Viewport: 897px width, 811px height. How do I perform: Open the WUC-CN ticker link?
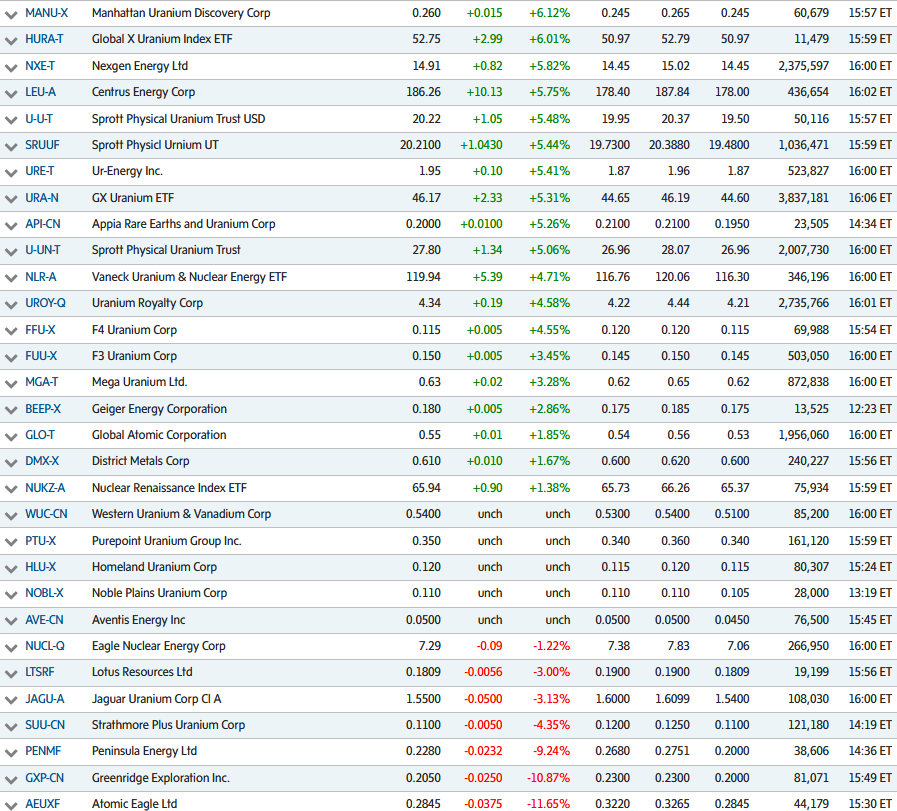[46, 514]
